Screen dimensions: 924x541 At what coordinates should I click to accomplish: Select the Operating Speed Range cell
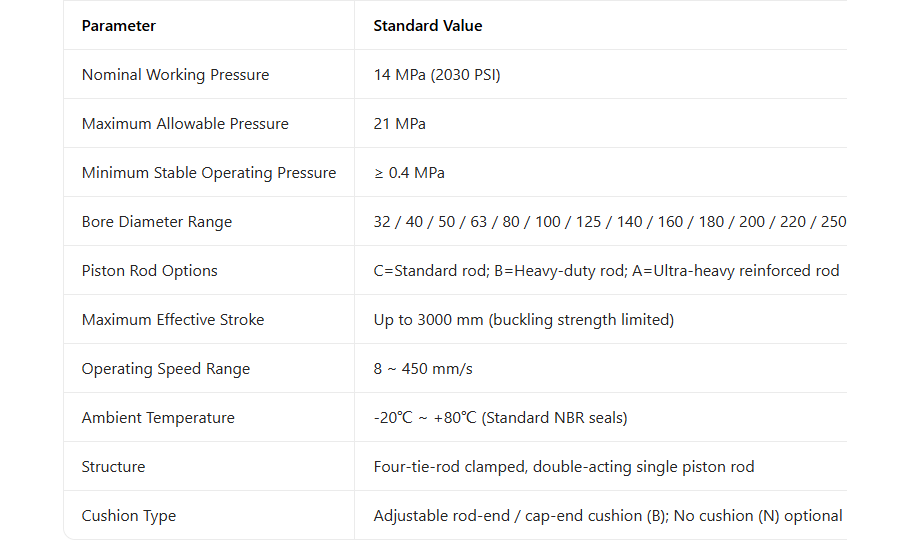pos(166,369)
